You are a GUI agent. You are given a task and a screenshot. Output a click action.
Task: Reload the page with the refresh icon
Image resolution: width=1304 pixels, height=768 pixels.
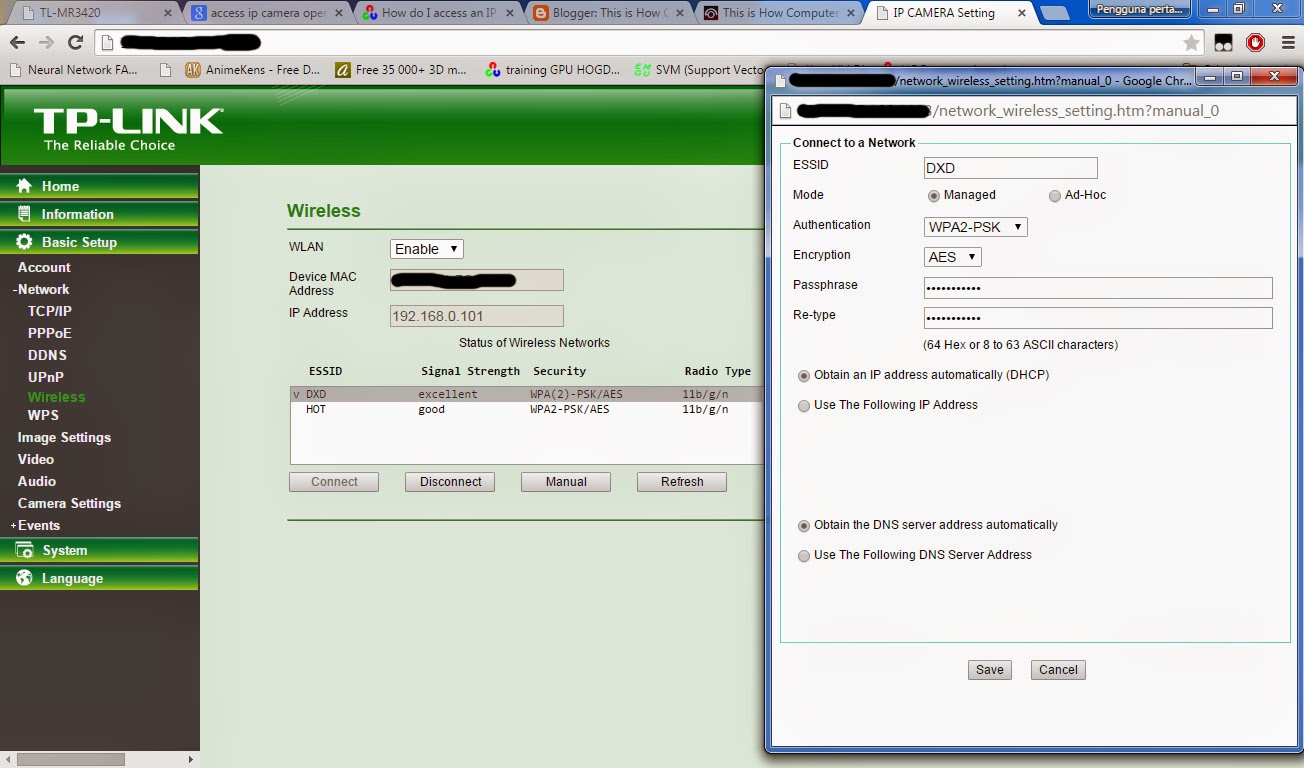[75, 43]
